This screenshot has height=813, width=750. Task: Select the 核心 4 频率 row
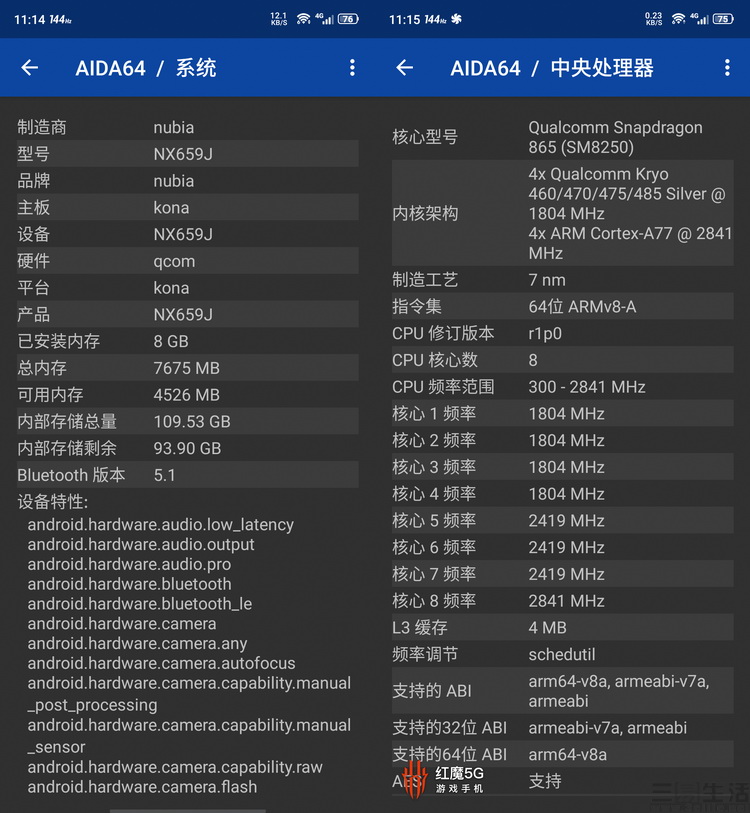(563, 493)
